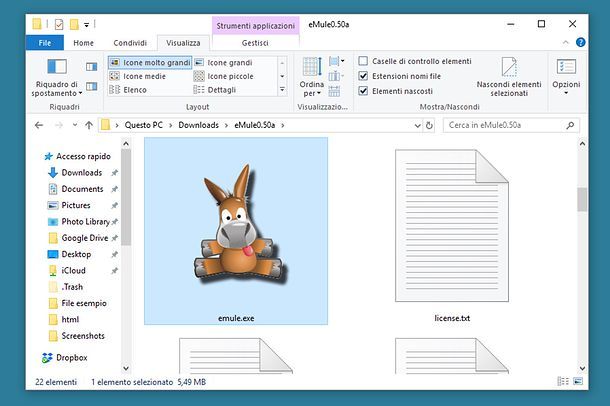Open Google Drive in the sidebar
The image size is (610, 406).
pos(78,238)
